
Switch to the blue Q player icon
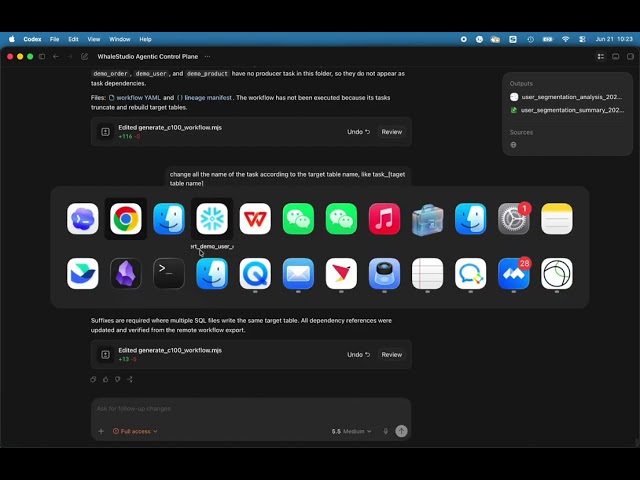coord(255,273)
